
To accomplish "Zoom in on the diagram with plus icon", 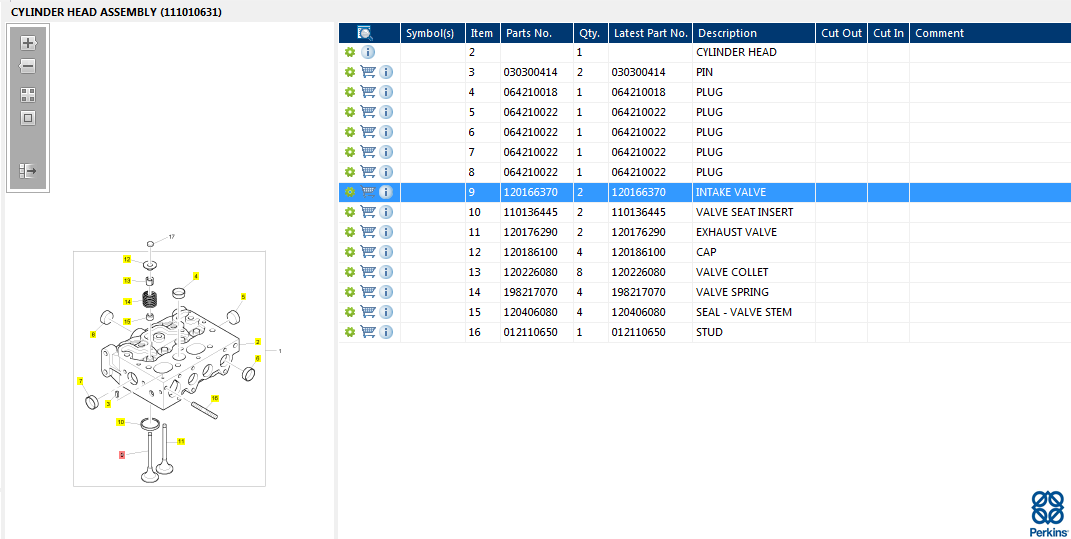I will [28, 43].
